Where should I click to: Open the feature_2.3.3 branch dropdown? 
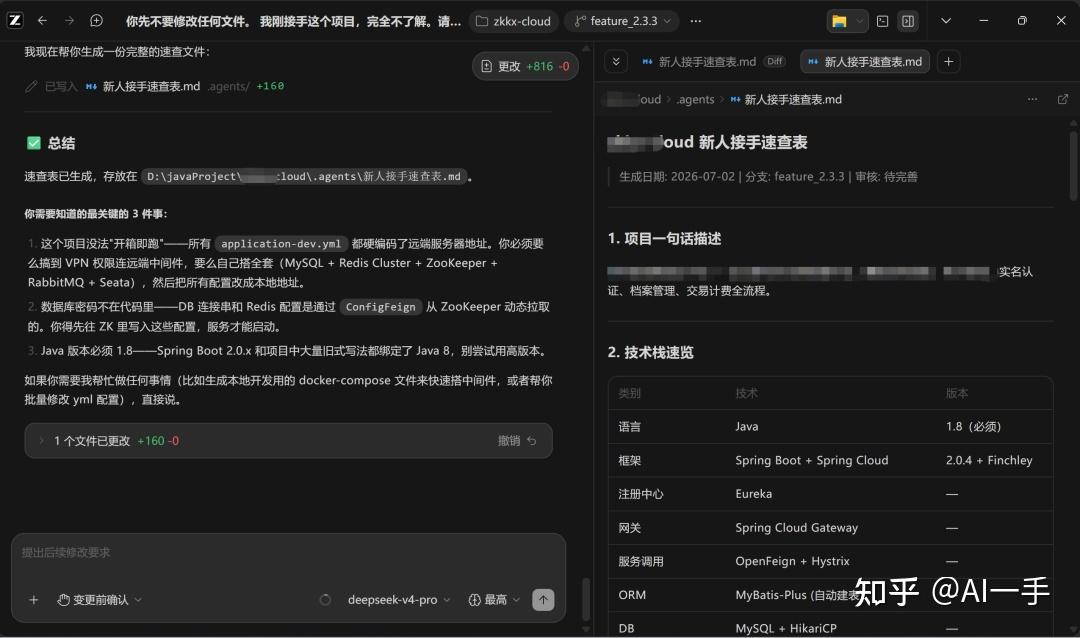[x=622, y=21]
